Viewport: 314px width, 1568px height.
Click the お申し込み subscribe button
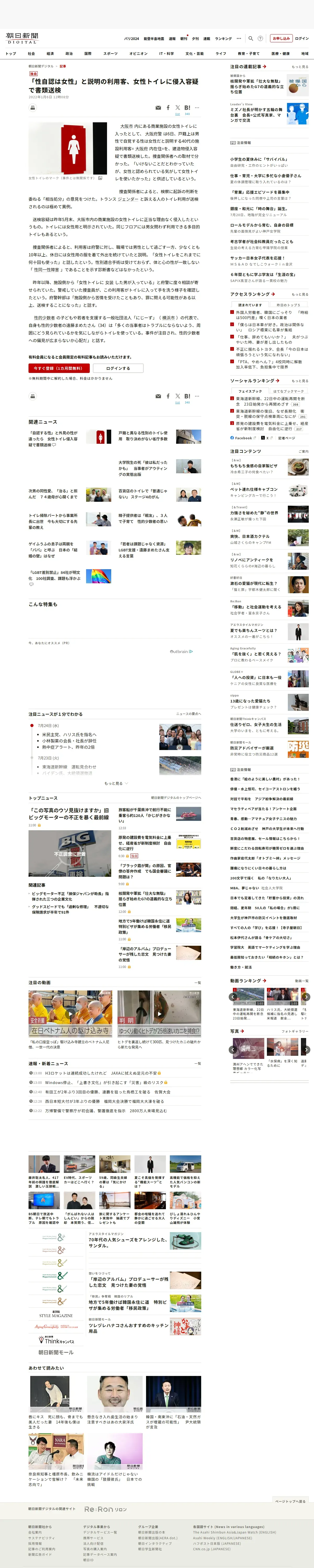click(x=281, y=38)
